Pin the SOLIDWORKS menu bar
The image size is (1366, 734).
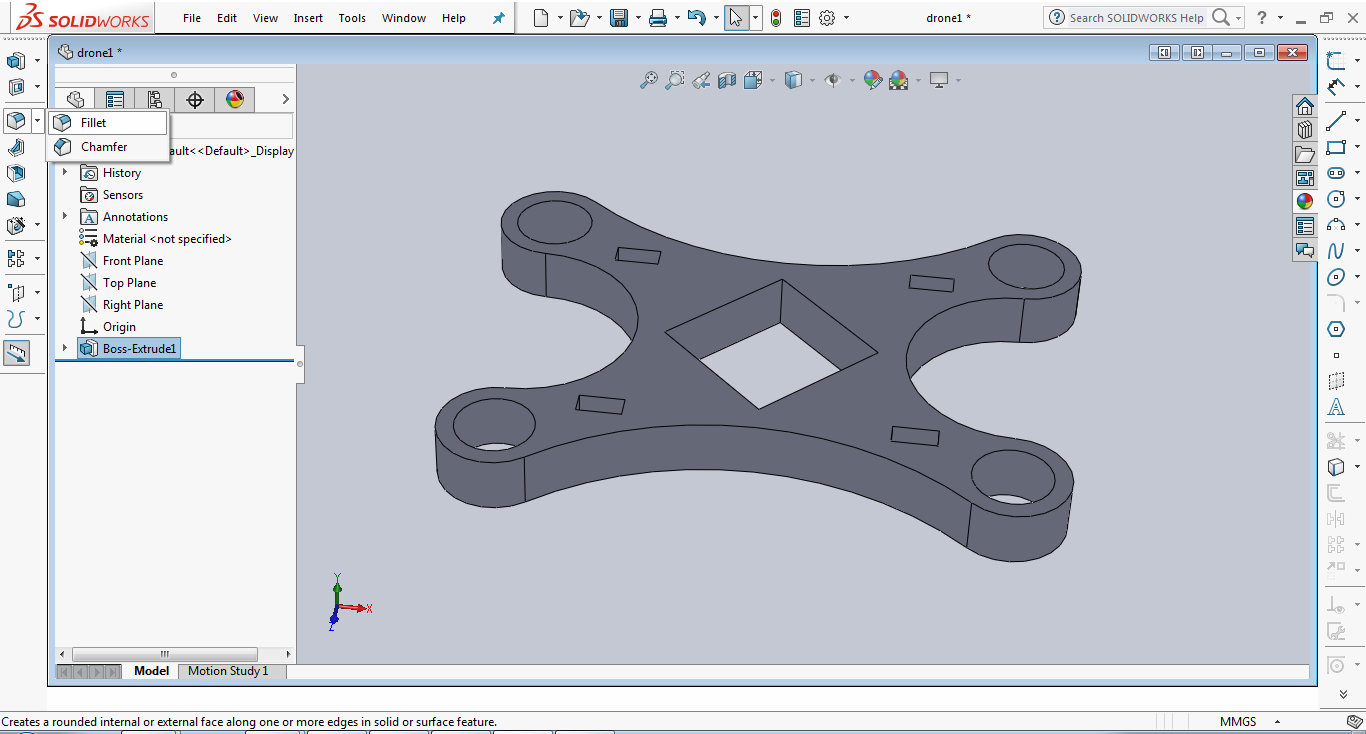click(499, 18)
